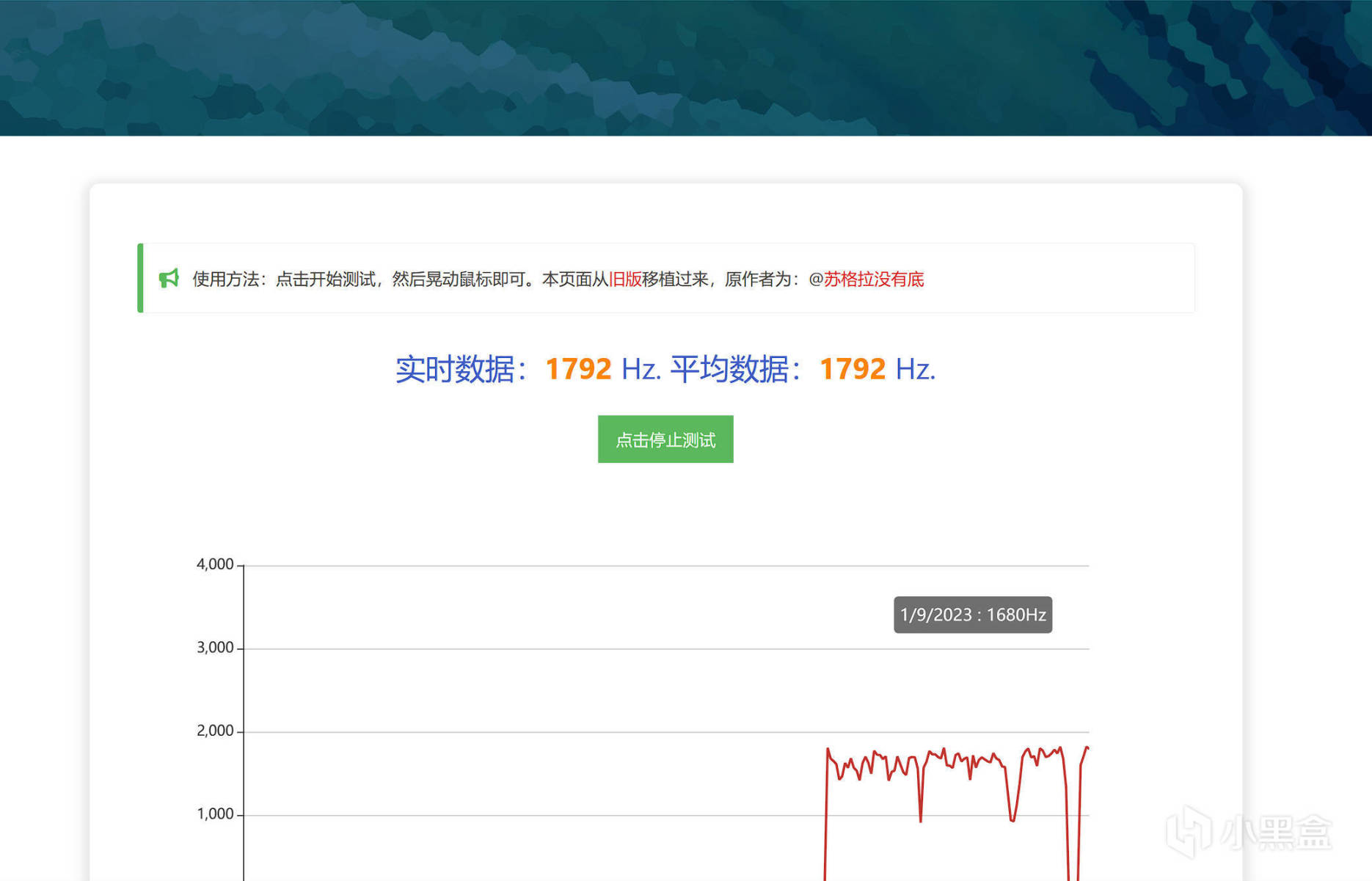Image resolution: width=1372 pixels, height=881 pixels.
Task: Click the 4,000 y-axis label
Action: click(215, 564)
